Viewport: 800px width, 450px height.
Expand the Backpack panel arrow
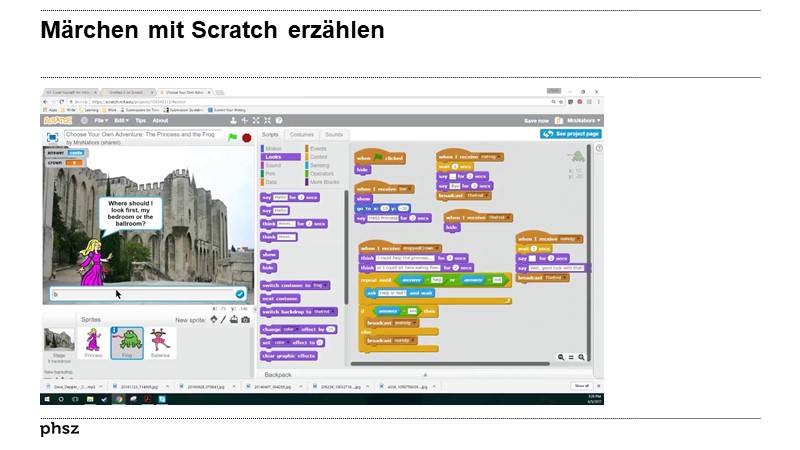click(x=425, y=374)
